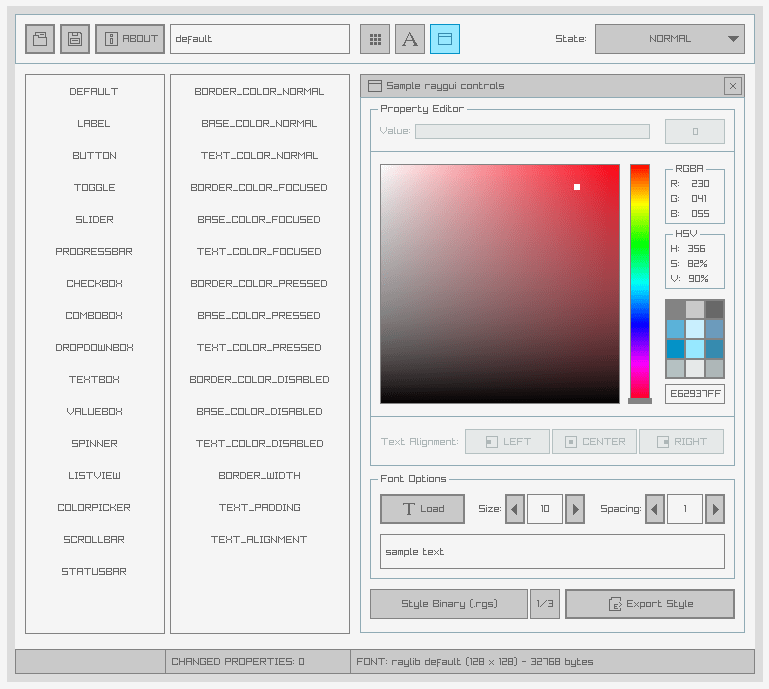Click the grid view icon in toolbar

coord(375,39)
